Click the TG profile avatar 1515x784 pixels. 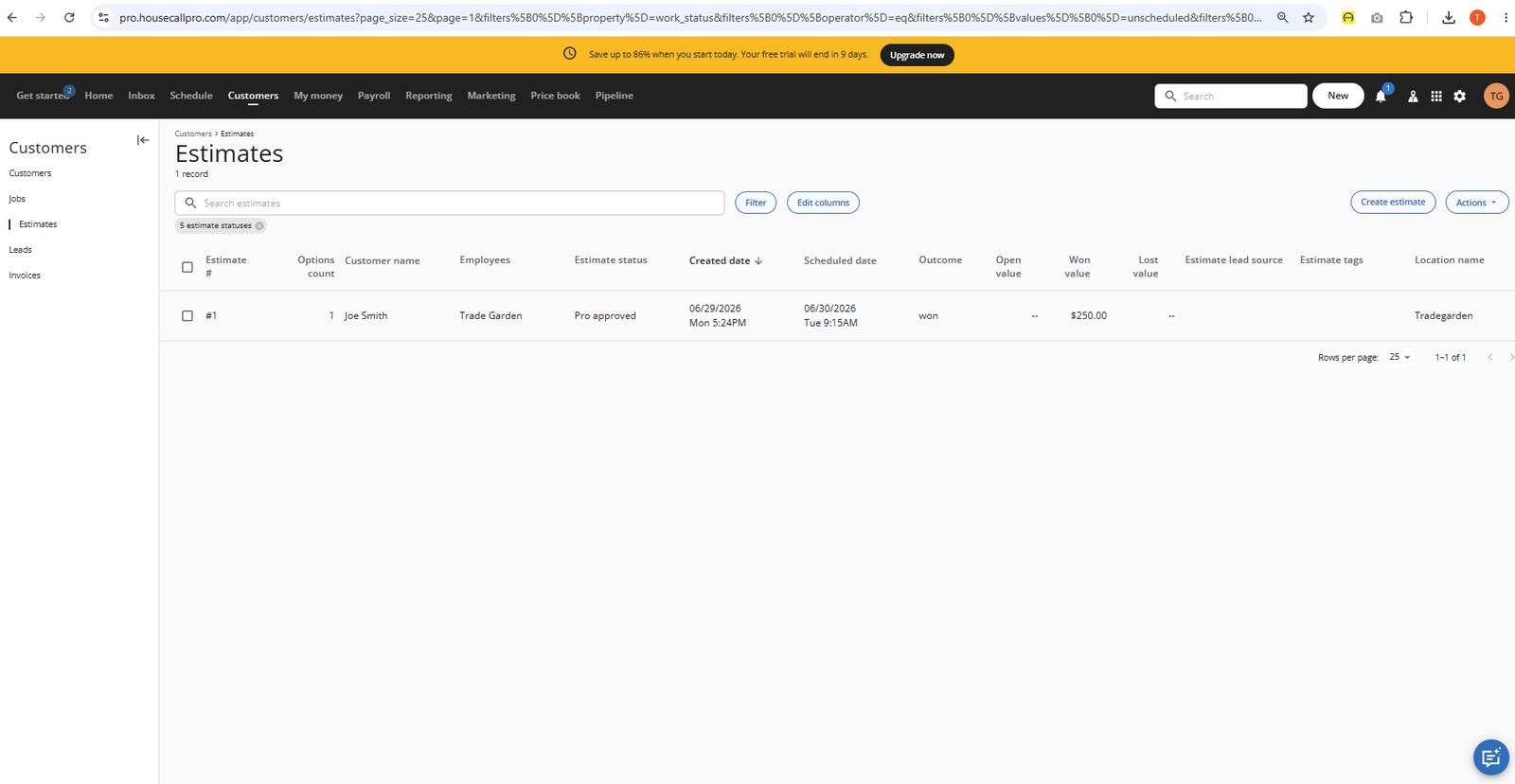pos(1496,96)
